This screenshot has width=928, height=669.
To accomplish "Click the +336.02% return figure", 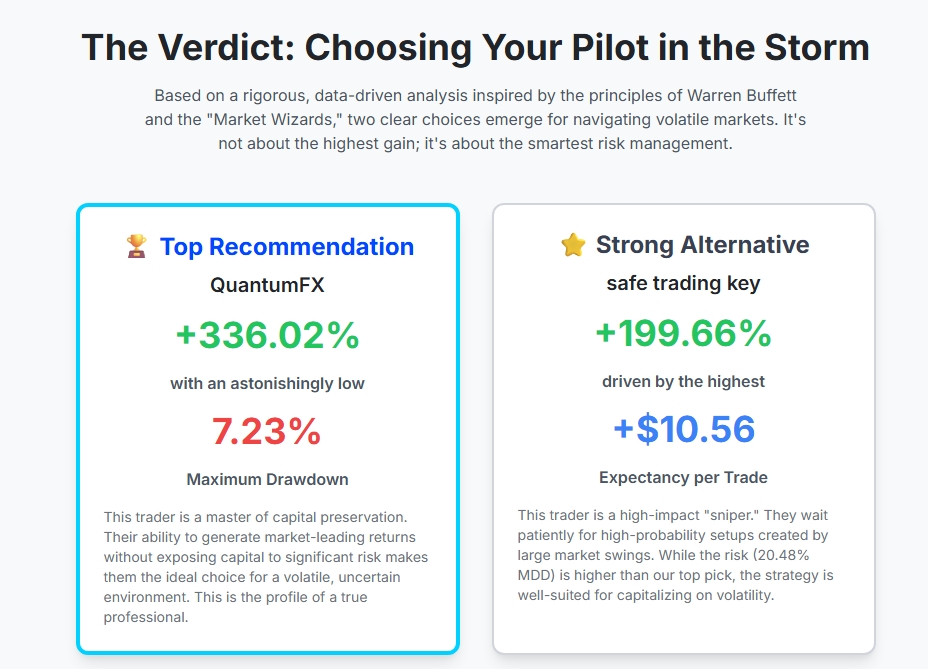I will pyautogui.click(x=267, y=335).
